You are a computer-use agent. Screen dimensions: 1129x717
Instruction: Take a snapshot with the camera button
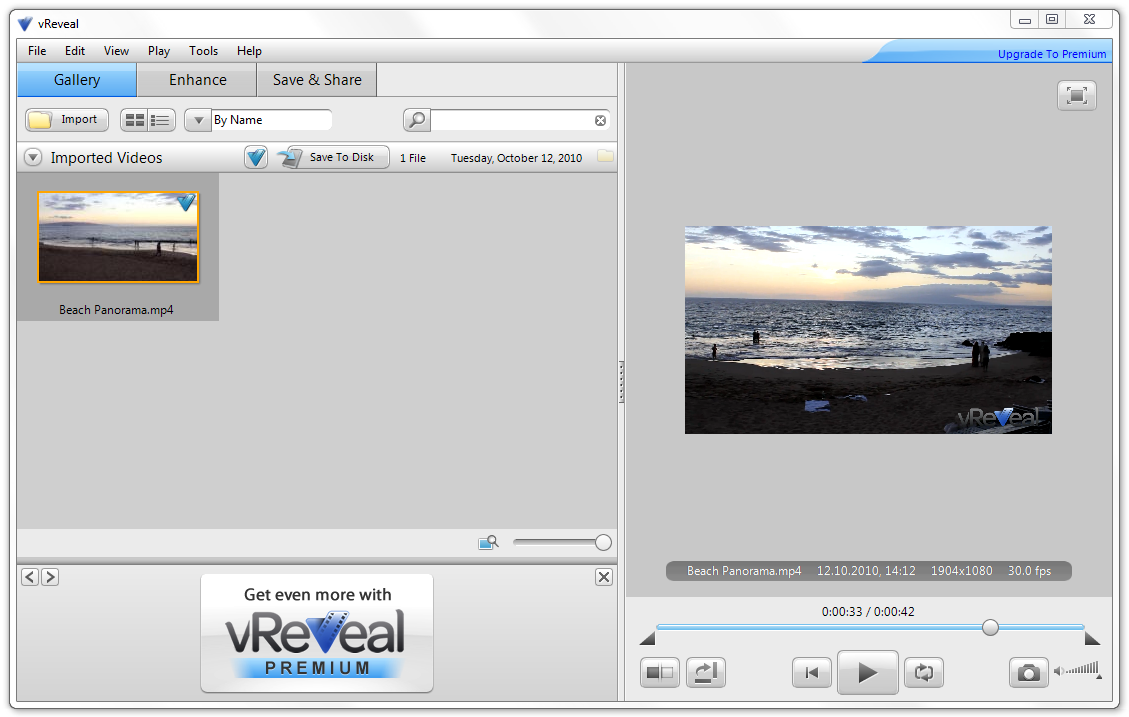[x=1028, y=673]
